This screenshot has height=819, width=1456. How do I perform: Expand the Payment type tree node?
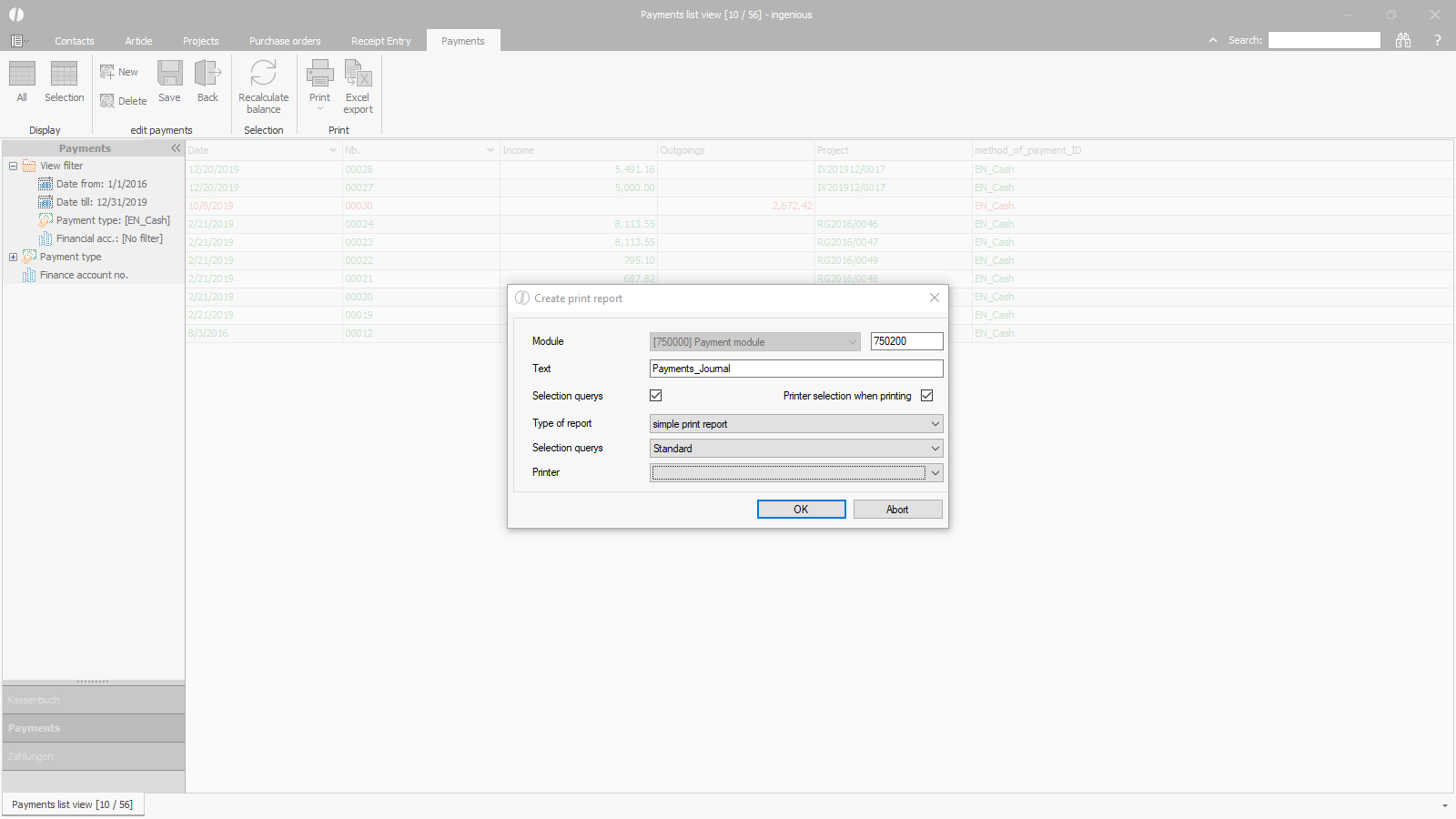coord(13,257)
